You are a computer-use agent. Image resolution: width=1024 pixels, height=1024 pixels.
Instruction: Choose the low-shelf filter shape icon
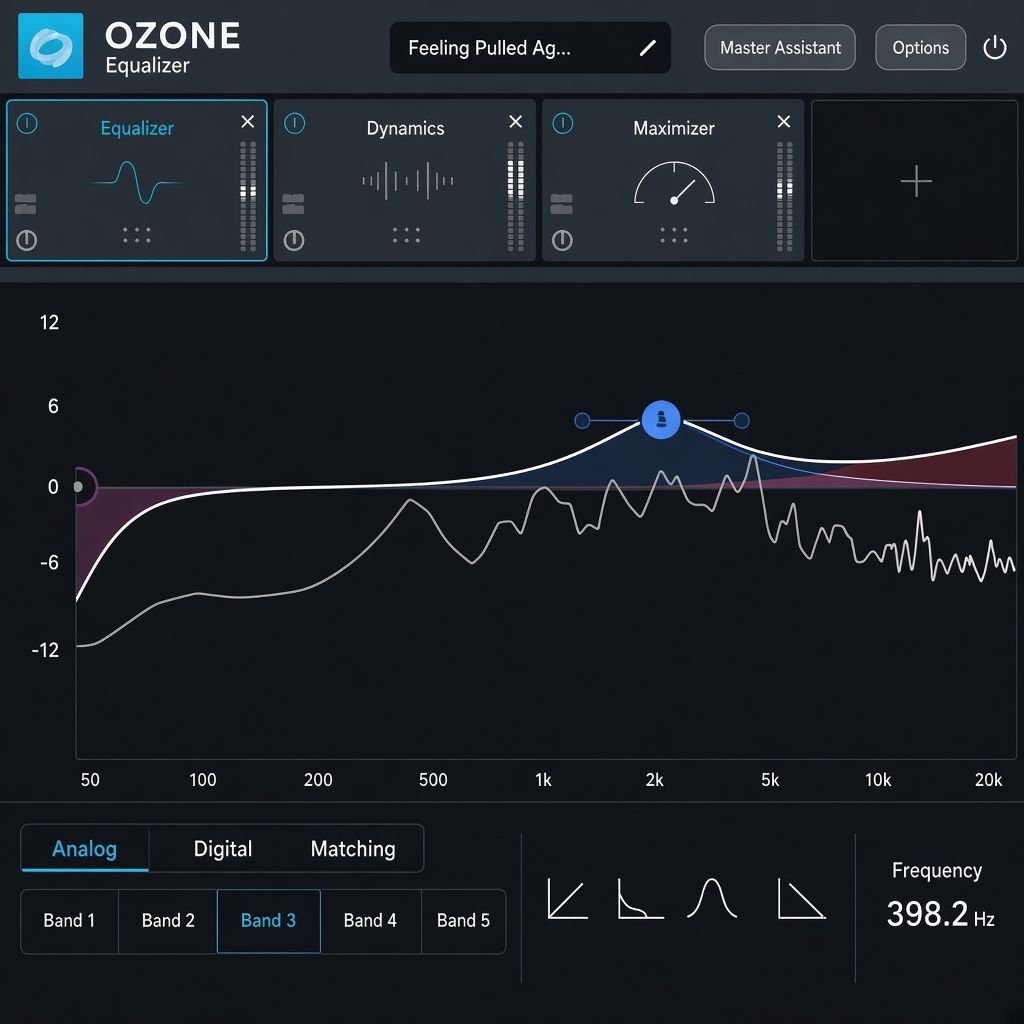[x=640, y=899]
